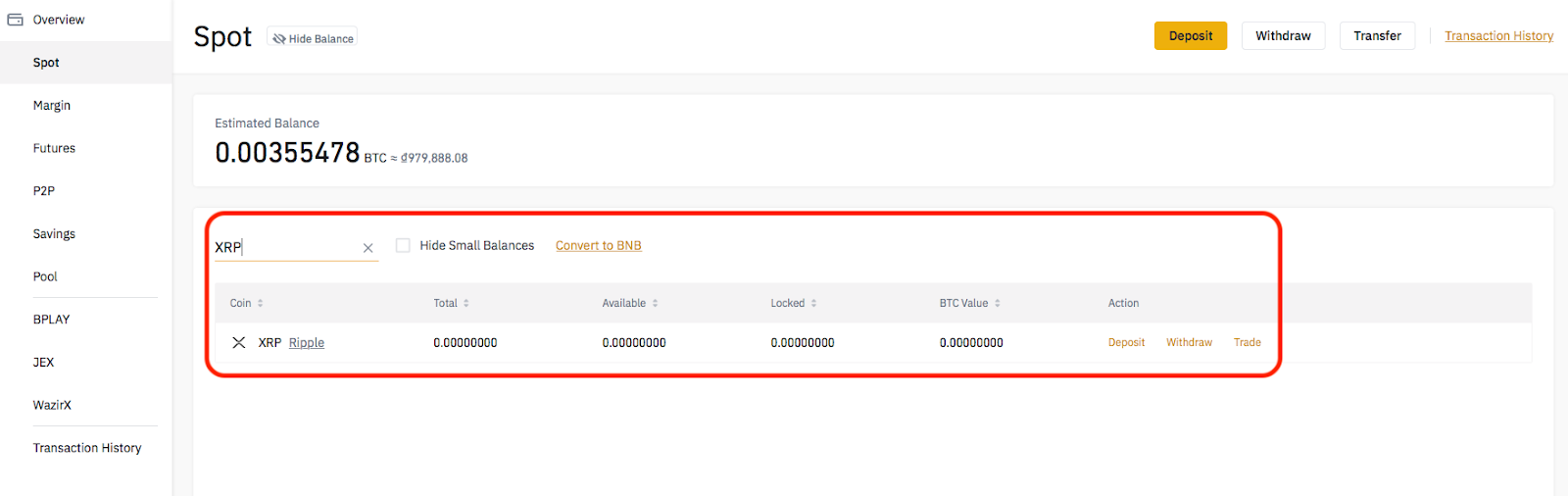Click the yellow Deposit button
The width and height of the screenshot is (1568, 496).
[x=1191, y=36]
